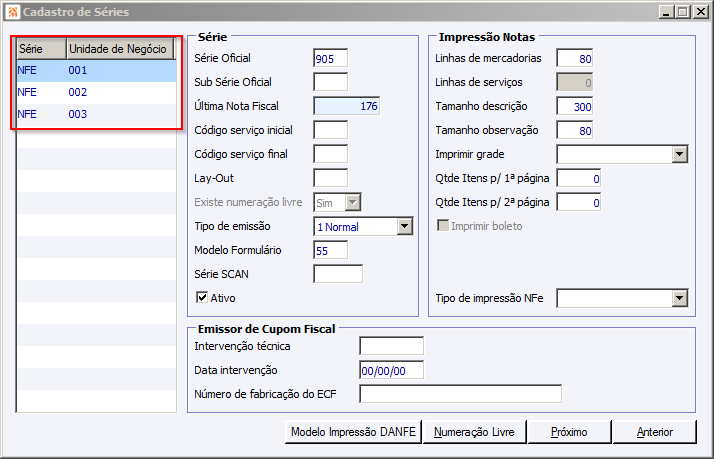Click the Linhas de mercadorias field
The height and width of the screenshot is (459, 714).
(x=575, y=58)
